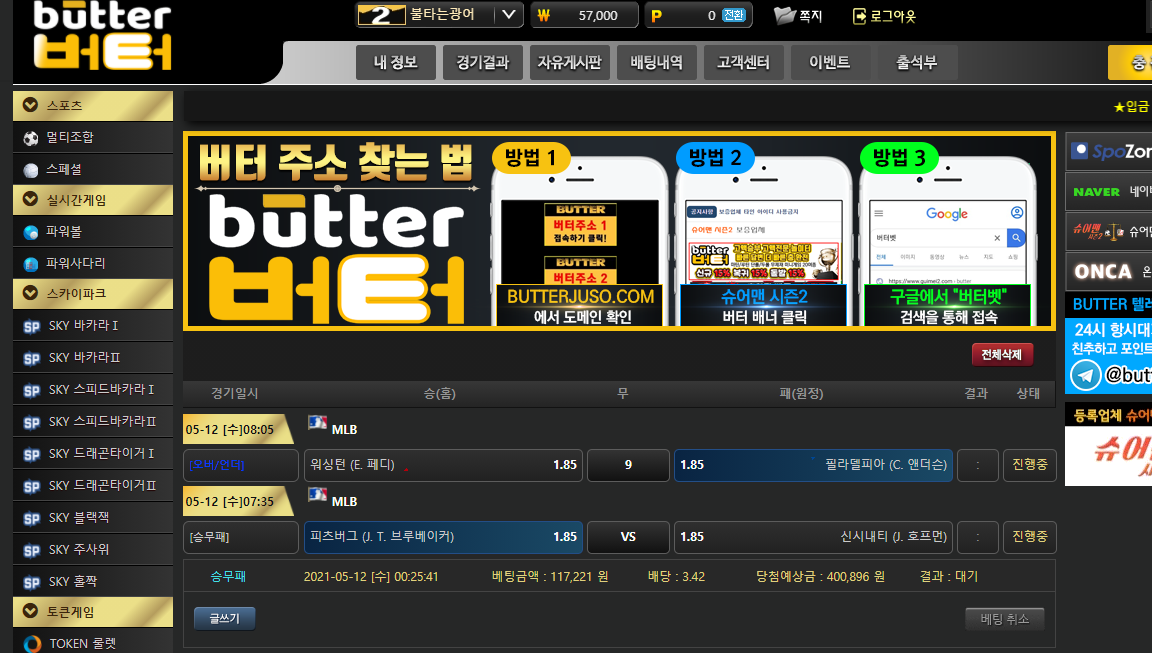This screenshot has height=653, width=1152.
Task: Click the 파워볼 globe icon
Action: coord(31,232)
